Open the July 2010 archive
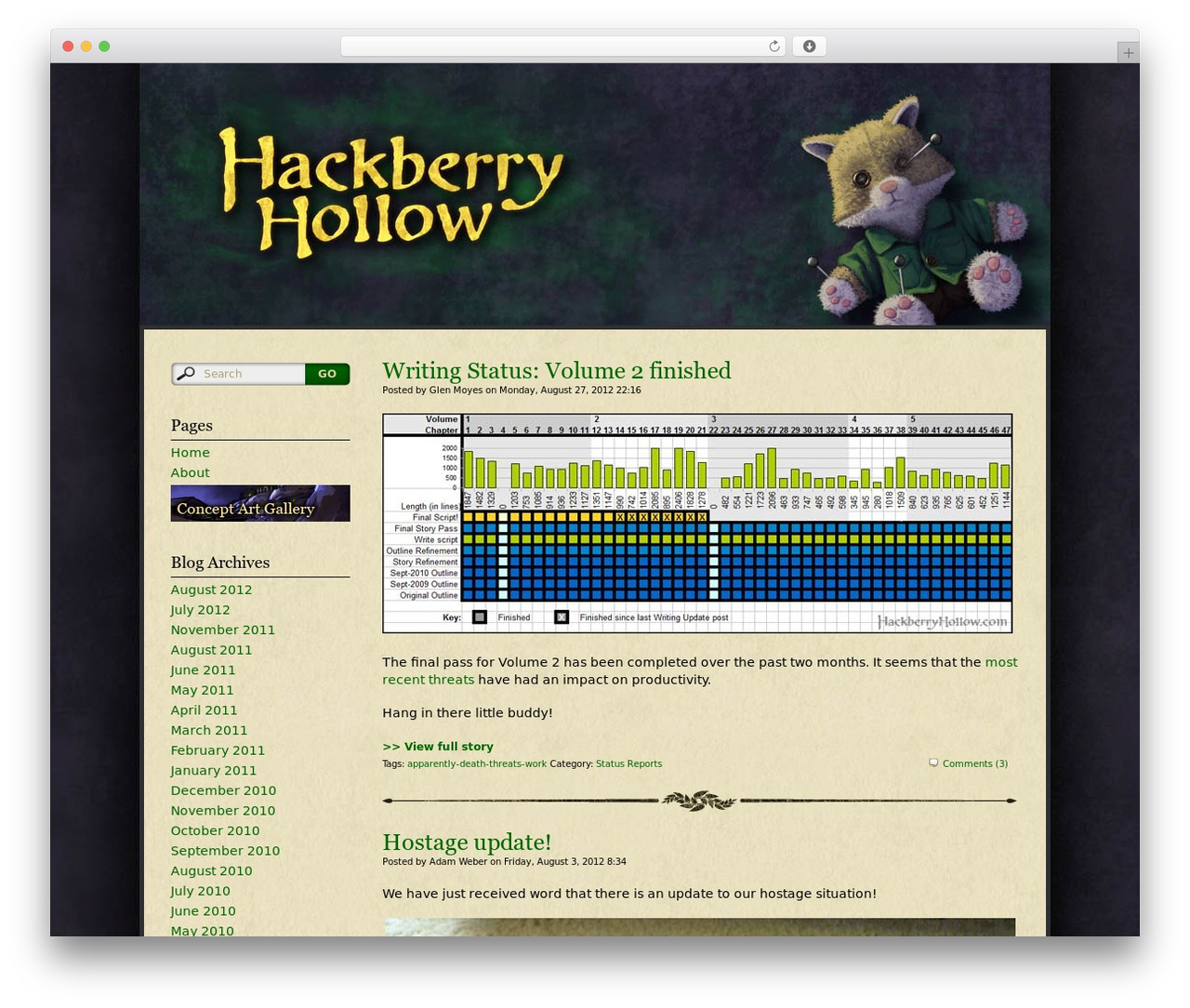The width and height of the screenshot is (1190, 1008). pyautogui.click(x=200, y=891)
